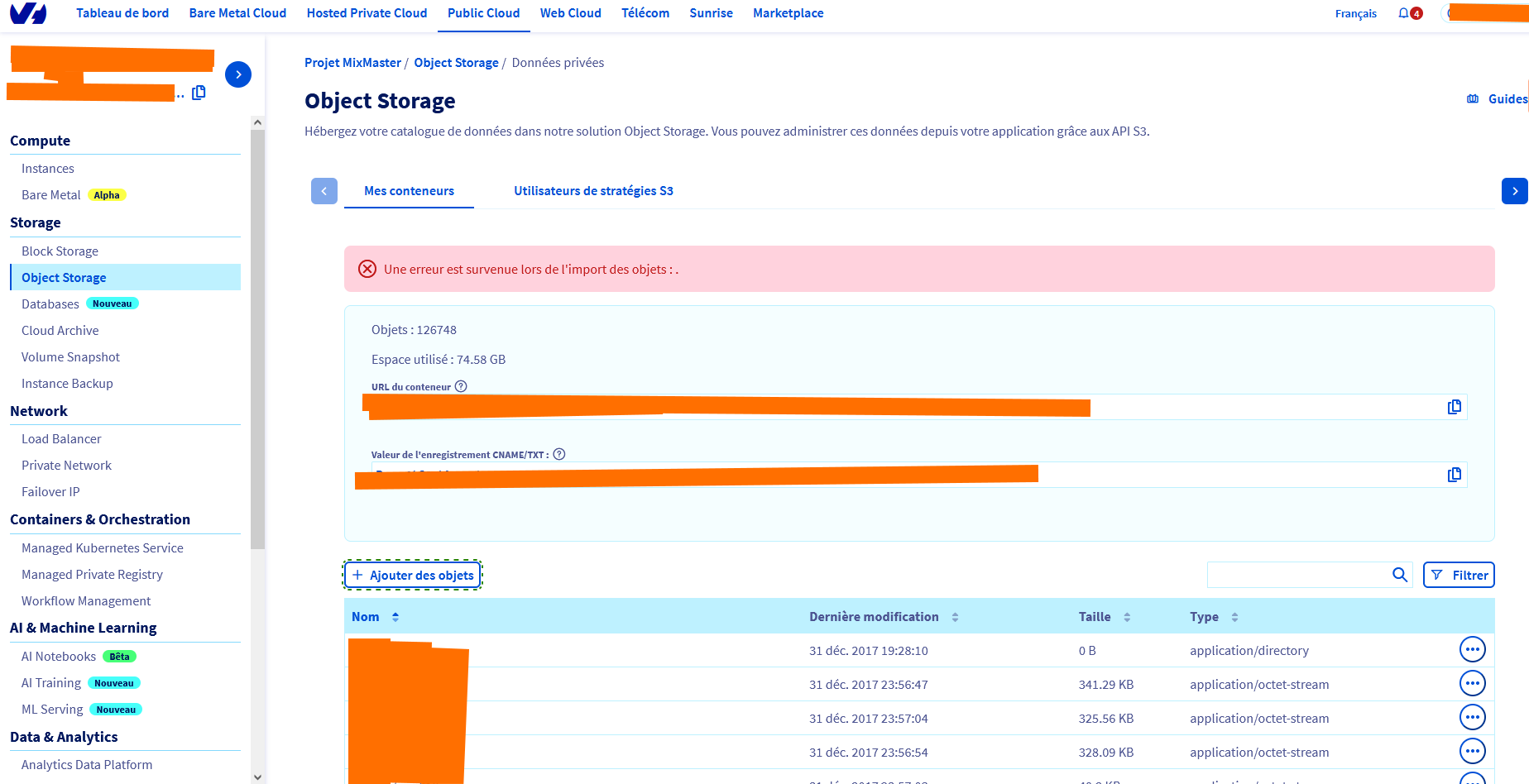Sort the table by Nom column
Viewport: 1529px width, 784px height.
click(x=395, y=617)
